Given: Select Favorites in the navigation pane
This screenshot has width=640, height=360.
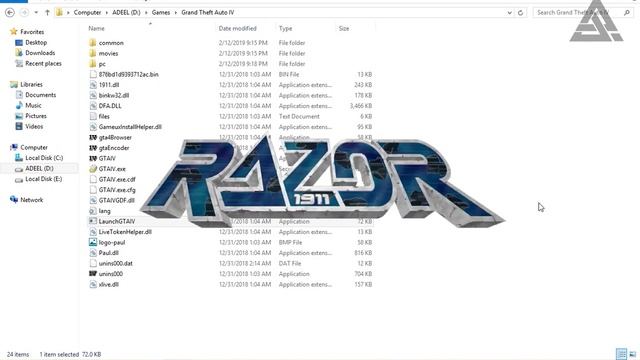Looking at the screenshot, I should [32, 32].
